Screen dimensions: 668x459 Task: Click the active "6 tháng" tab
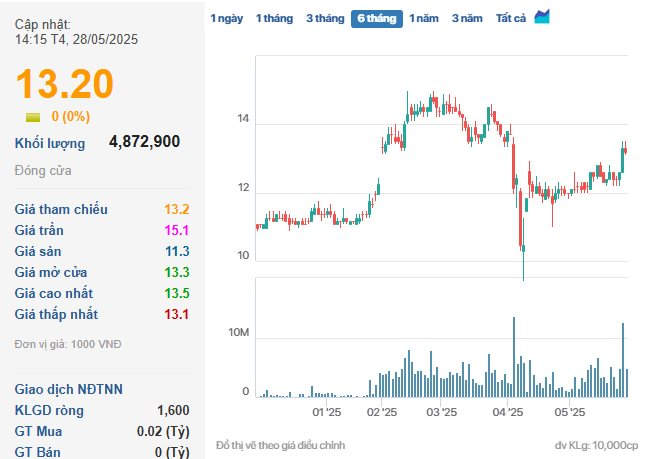click(377, 18)
